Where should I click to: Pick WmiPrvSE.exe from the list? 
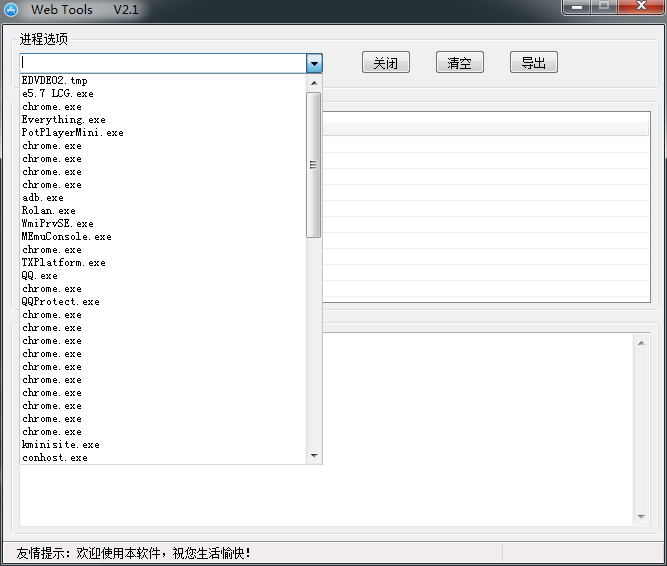pos(163,224)
